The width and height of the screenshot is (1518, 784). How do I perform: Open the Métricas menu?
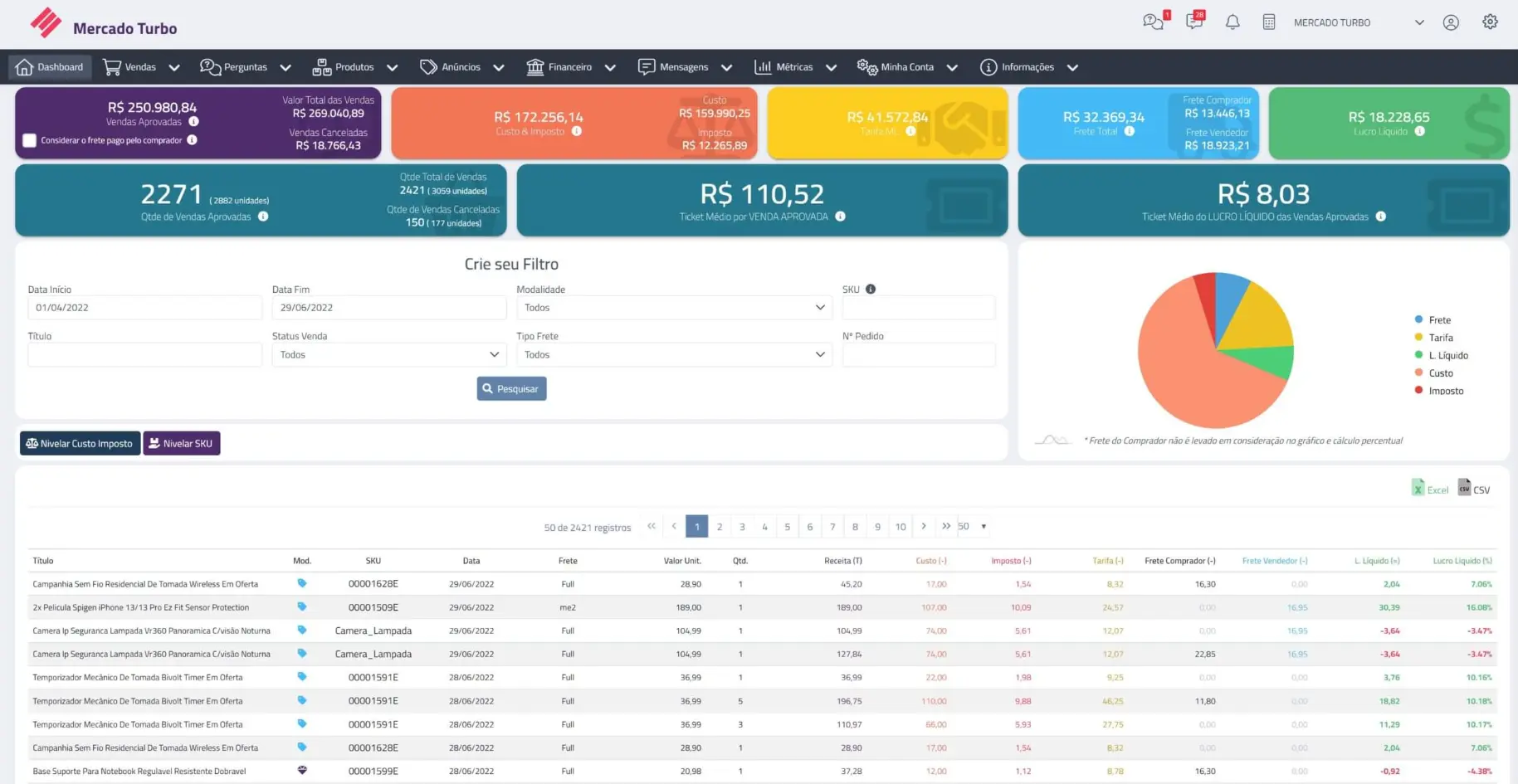(x=795, y=67)
